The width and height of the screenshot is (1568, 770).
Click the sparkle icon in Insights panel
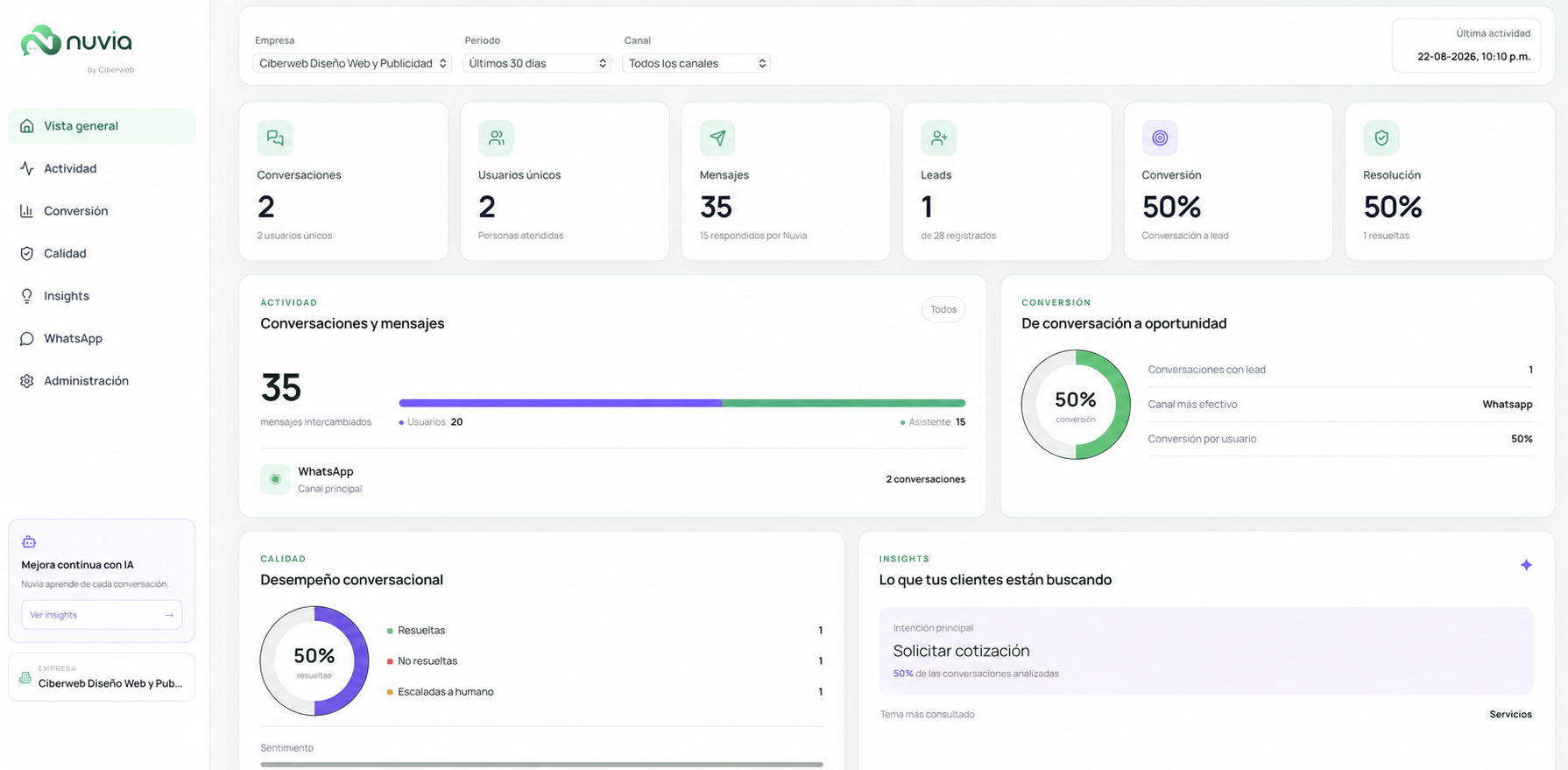1526,565
